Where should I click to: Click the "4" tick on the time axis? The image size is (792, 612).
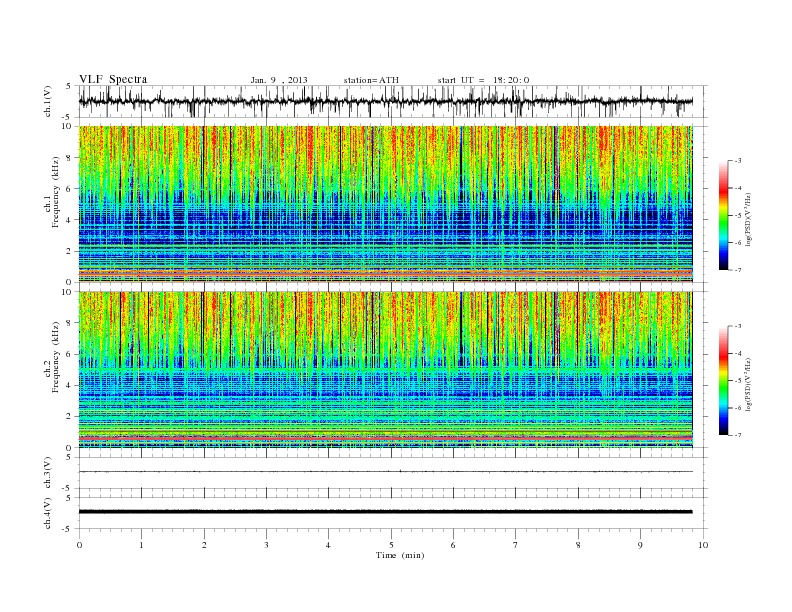click(328, 545)
